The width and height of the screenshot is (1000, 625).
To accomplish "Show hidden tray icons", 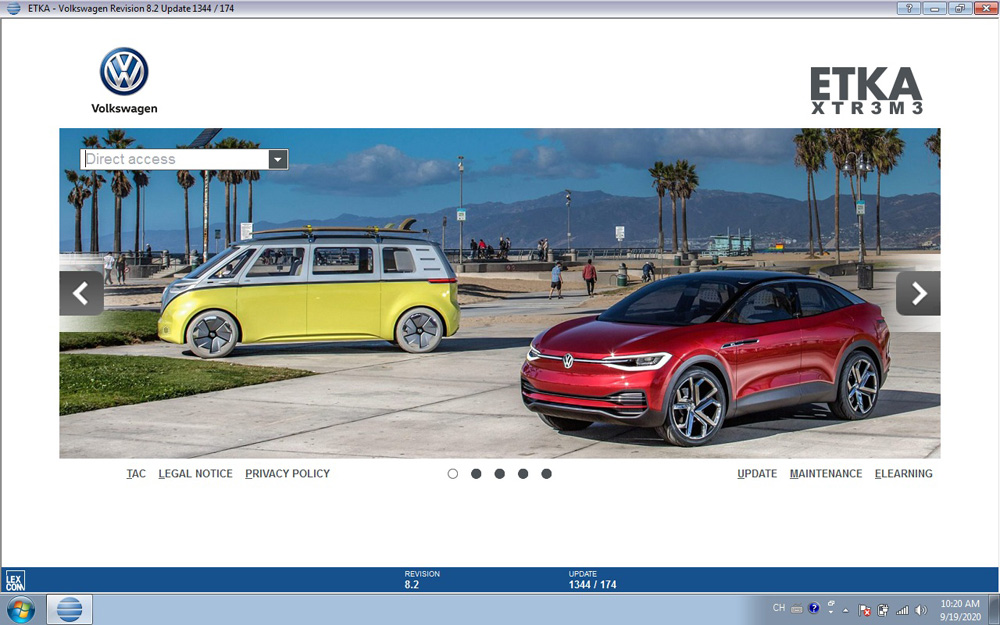I will [x=846, y=610].
